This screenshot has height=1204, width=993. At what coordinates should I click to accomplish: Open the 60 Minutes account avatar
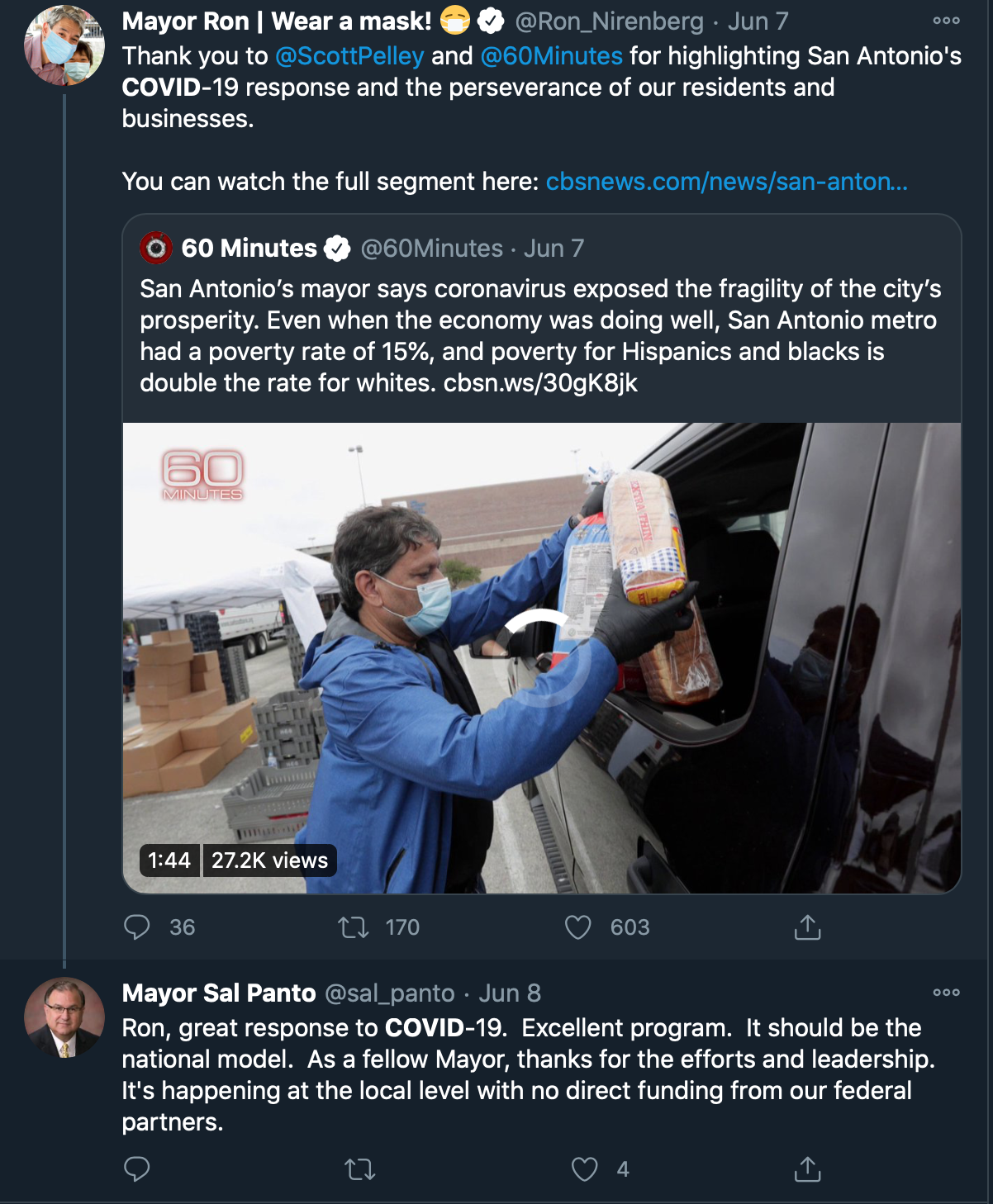pos(156,248)
